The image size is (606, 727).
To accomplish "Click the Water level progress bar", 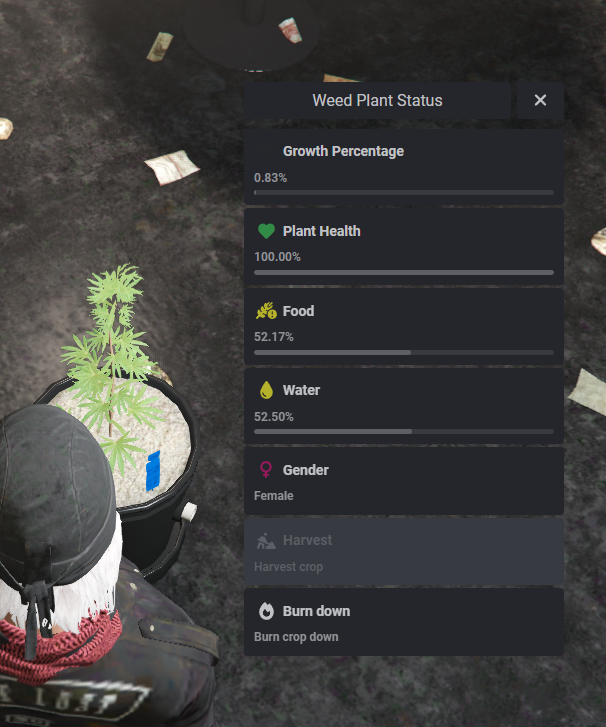I will (x=404, y=432).
